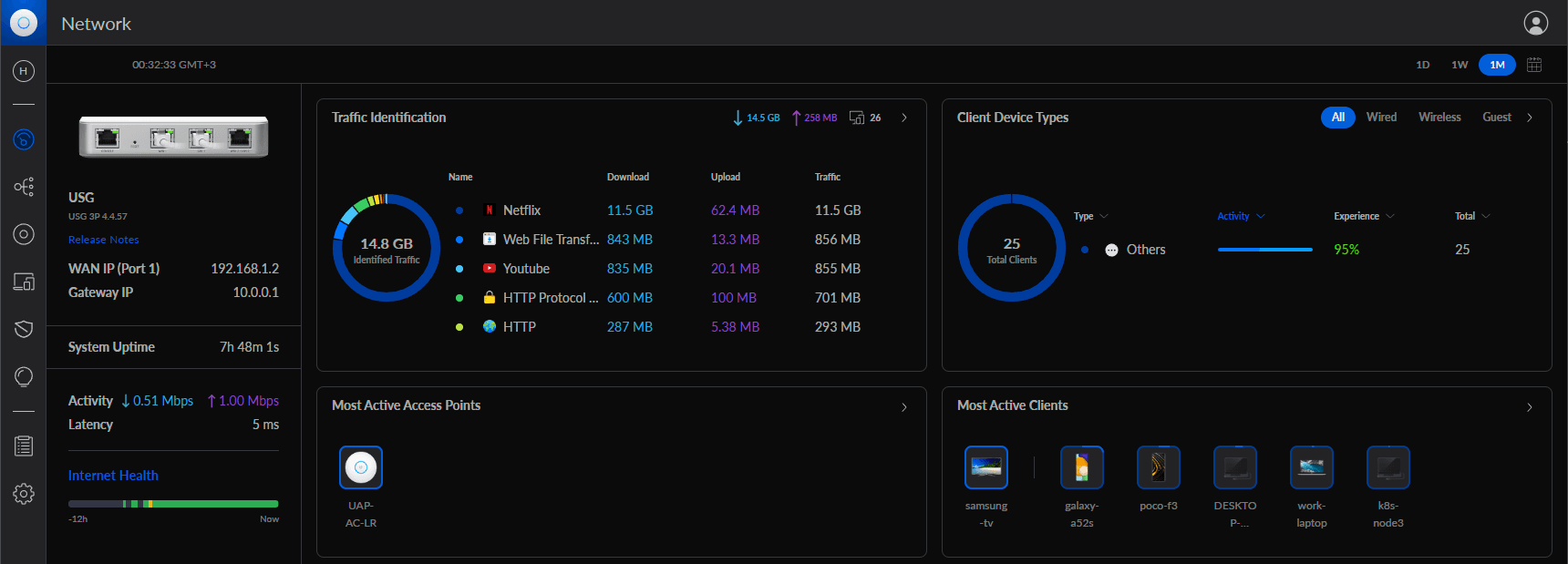
Task: Click the user account avatar icon
Action: 1535,23
